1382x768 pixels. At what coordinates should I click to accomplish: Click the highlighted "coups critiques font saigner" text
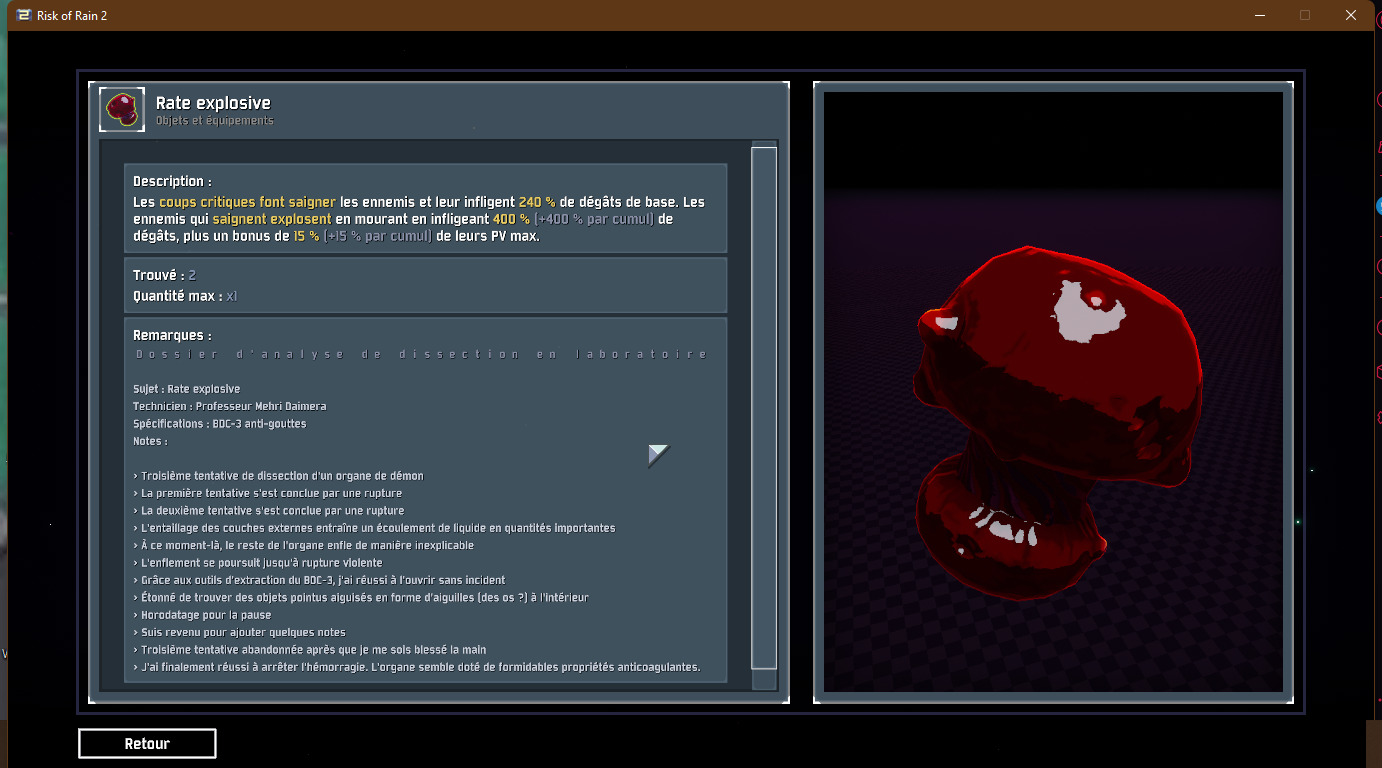coord(247,202)
